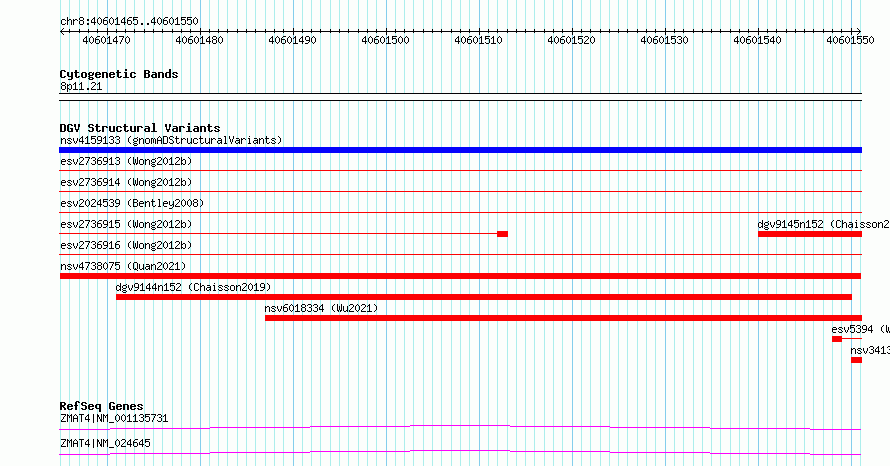This screenshot has height=466, width=890.
Task: Open the dgv9144n152 (Chaisson2019) label
Action: click(193, 287)
